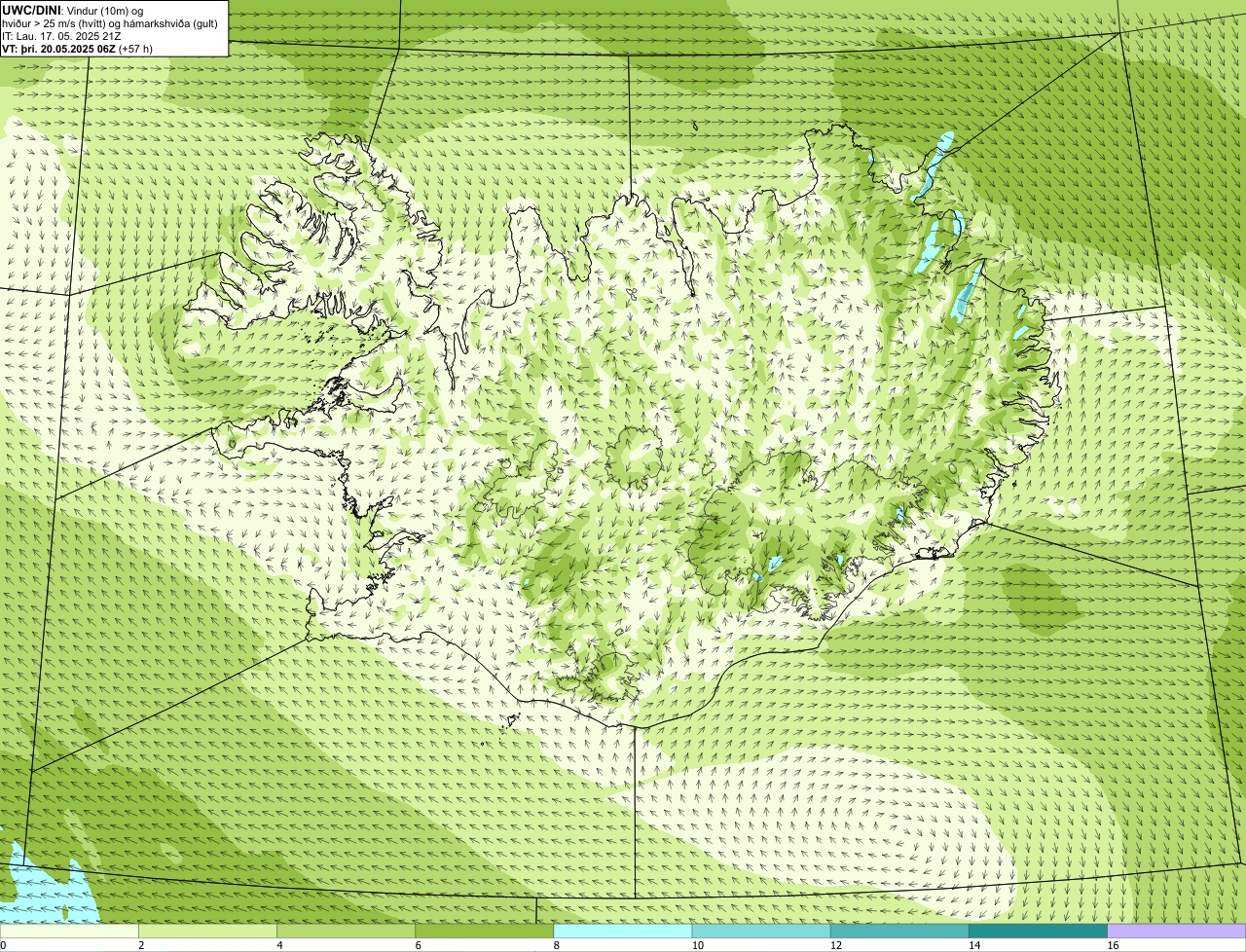
Task: Click the '8' tick label on color scale
Action: click(557, 945)
